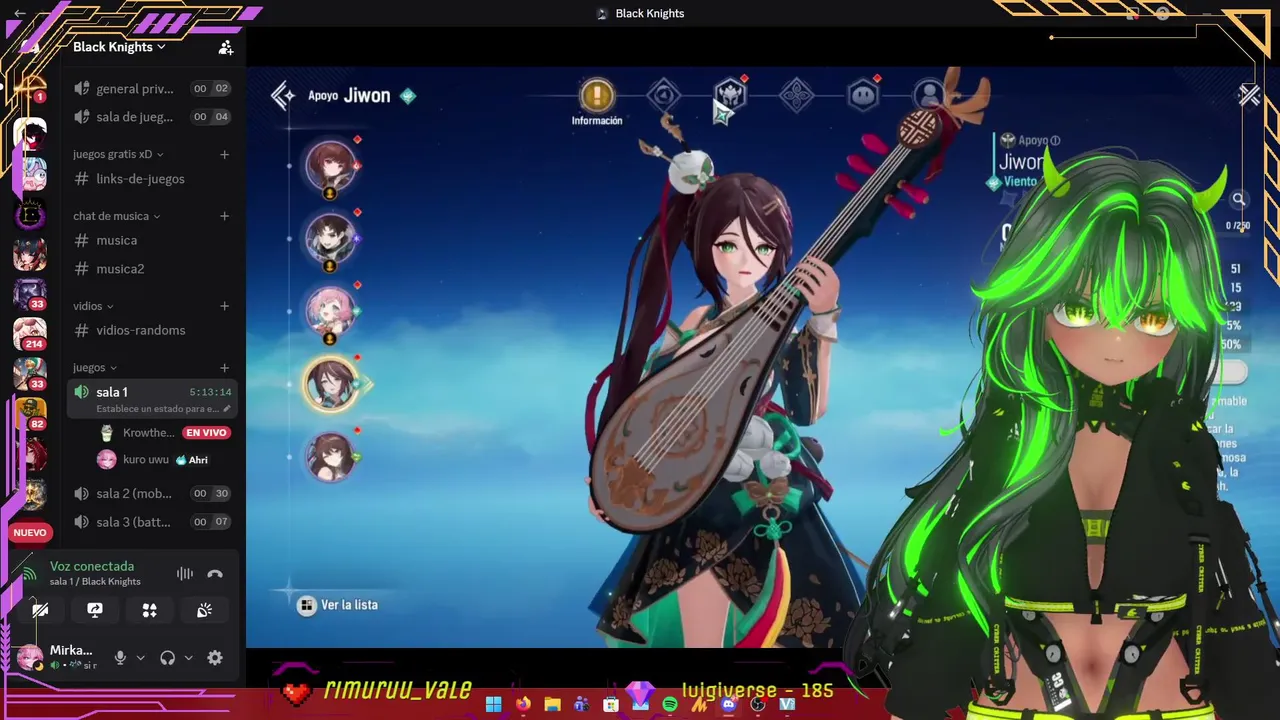Open File Explorer from the taskbar
Screen dimensions: 1280x720
click(552, 704)
